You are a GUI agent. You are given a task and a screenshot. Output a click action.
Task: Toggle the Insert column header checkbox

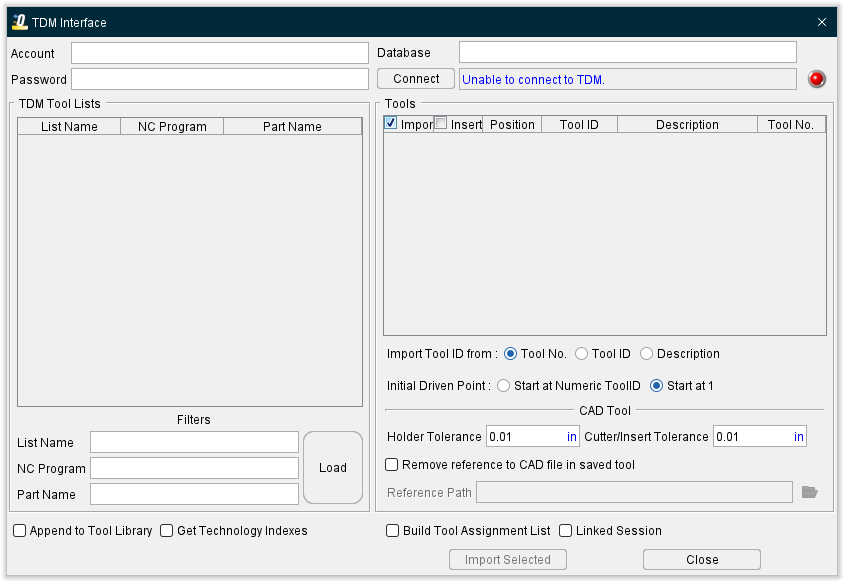point(441,123)
